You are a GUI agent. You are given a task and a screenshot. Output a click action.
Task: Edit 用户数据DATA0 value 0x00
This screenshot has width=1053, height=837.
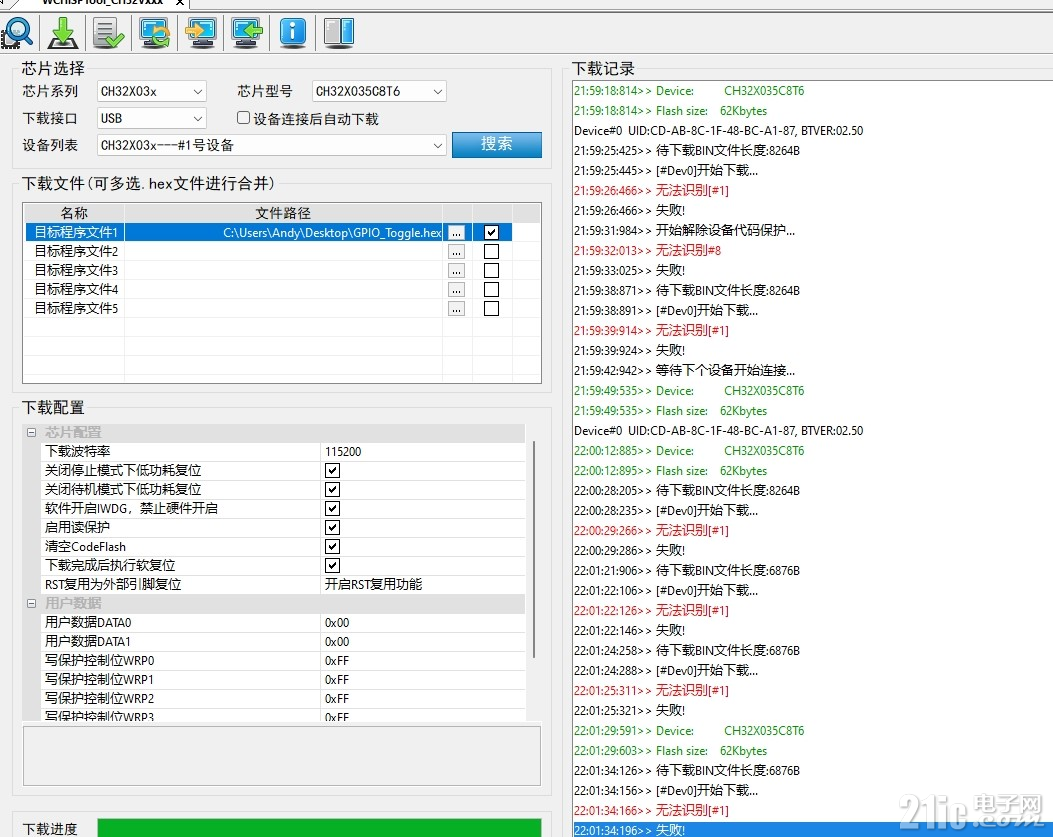(423, 623)
